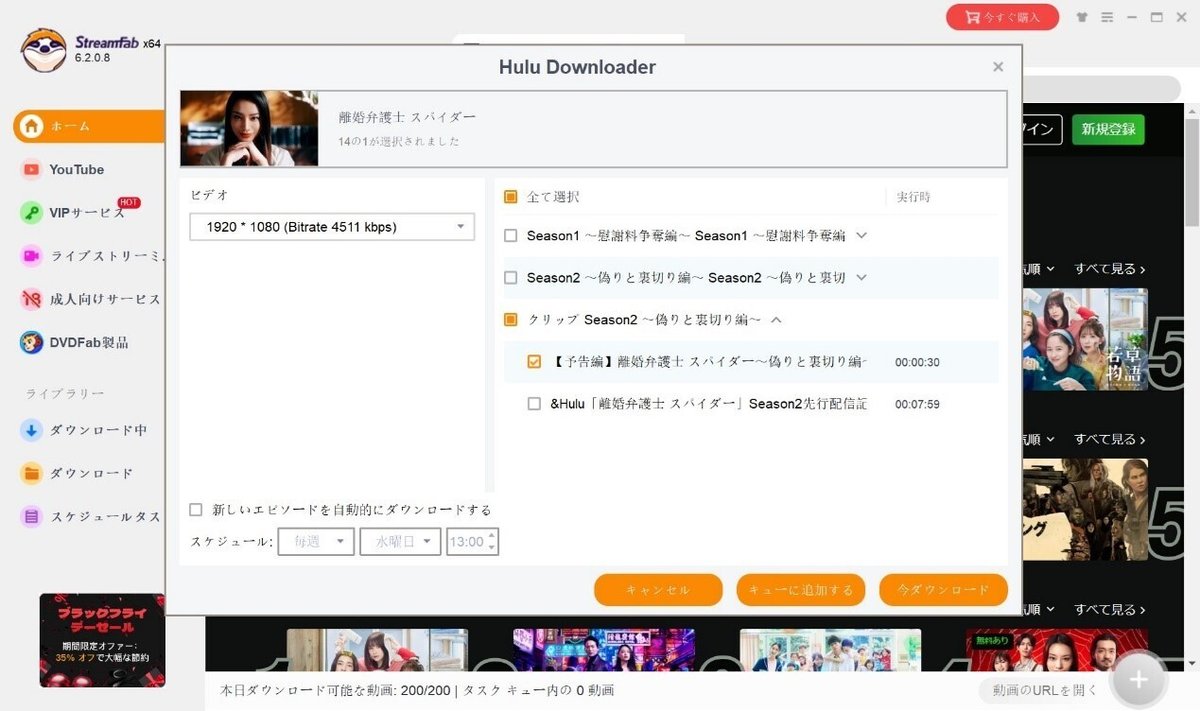Click the 今すぐ購入 buy button
This screenshot has width=1200, height=711.
tap(1002, 17)
